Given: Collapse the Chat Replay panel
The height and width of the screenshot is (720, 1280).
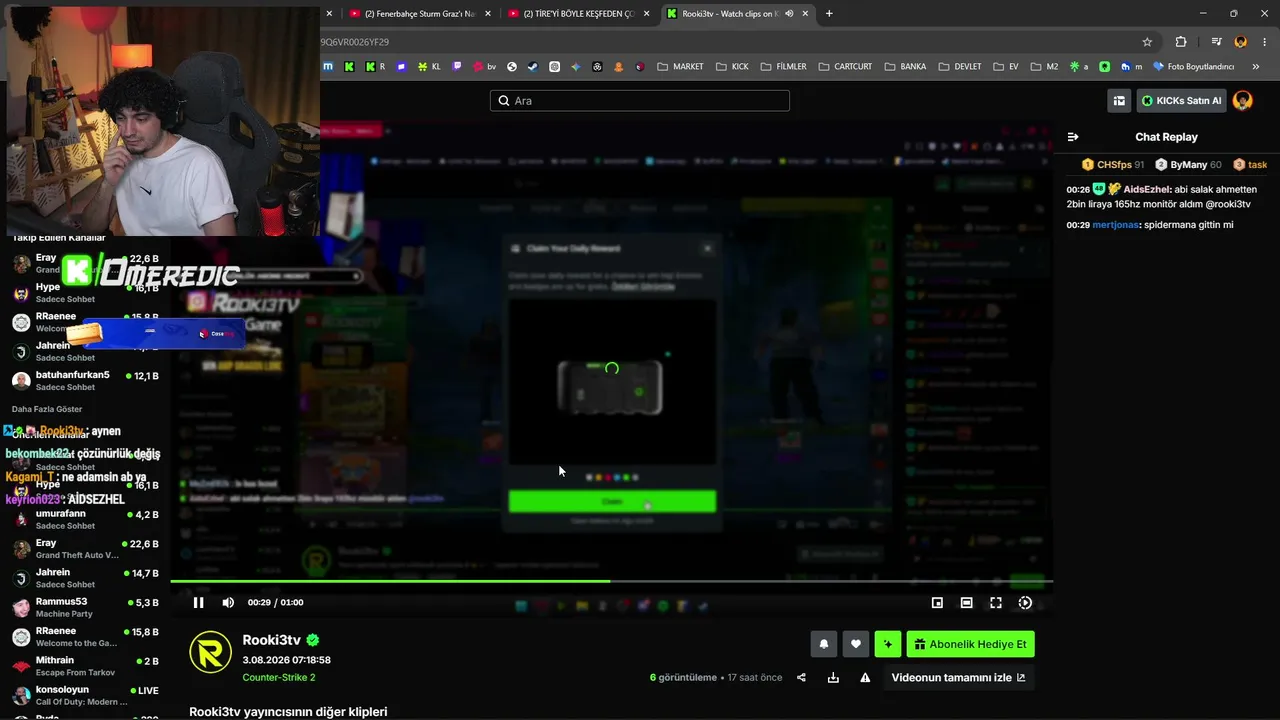Looking at the screenshot, I should [1073, 137].
